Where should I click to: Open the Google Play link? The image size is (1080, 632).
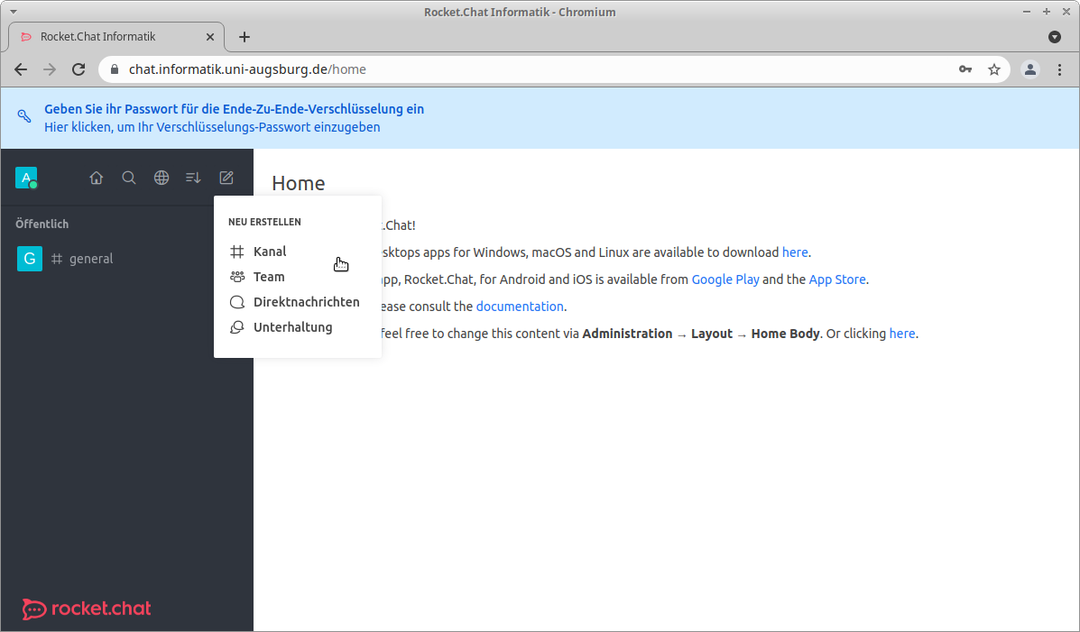tap(725, 280)
